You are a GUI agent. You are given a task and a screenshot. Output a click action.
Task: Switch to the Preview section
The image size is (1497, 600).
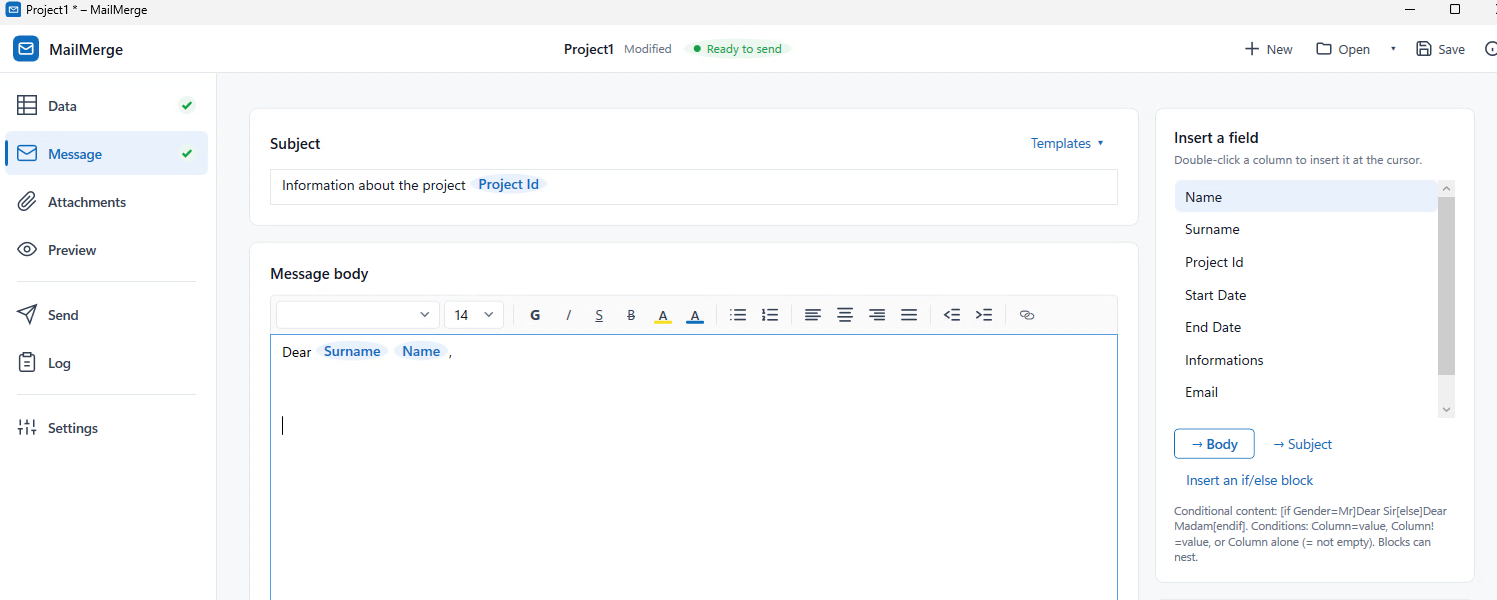107,250
